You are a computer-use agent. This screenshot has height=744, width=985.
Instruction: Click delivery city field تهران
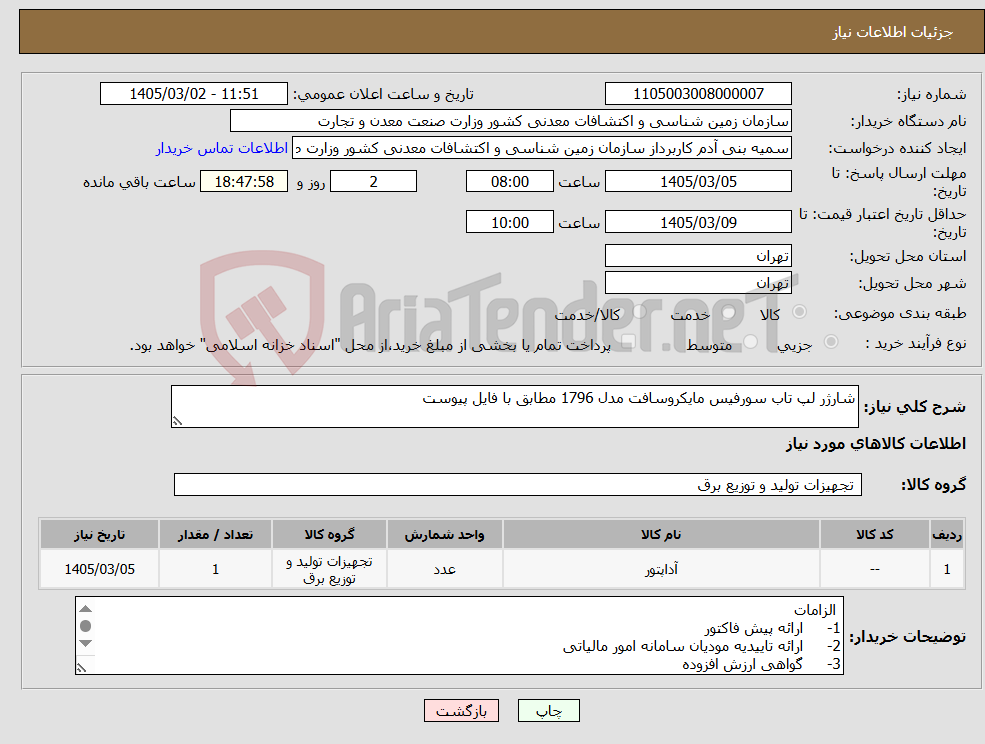[698, 283]
